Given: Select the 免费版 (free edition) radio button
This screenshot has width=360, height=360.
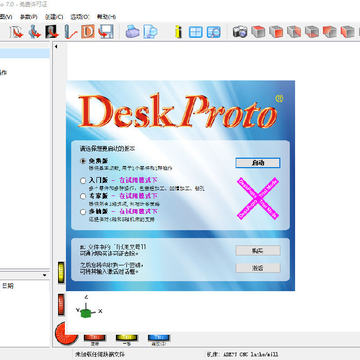Looking at the screenshot, I should tap(83, 161).
